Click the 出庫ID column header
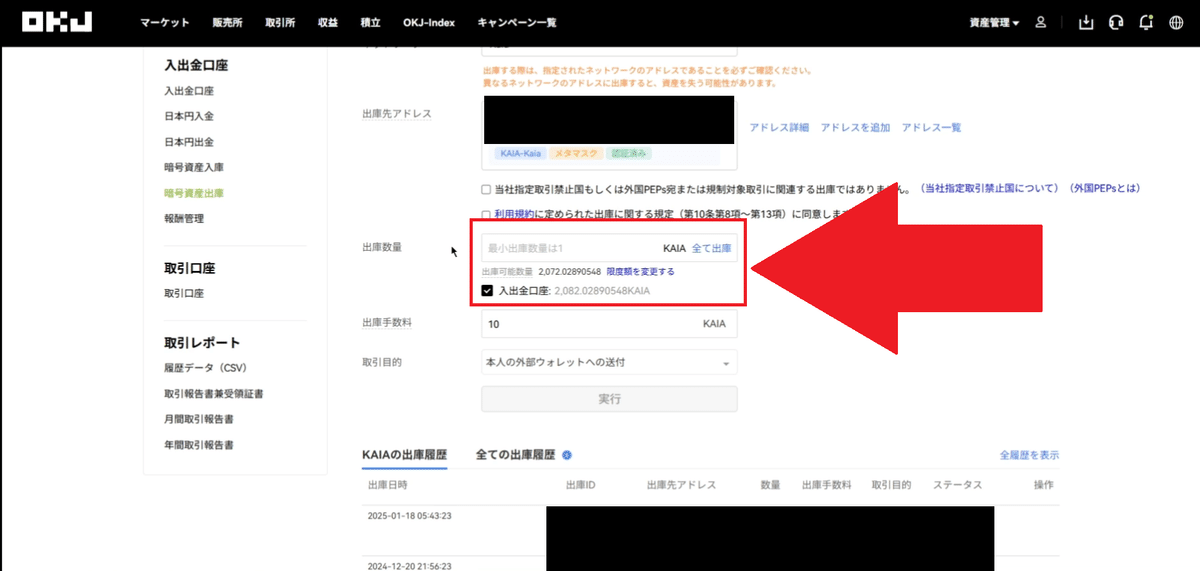 pyautogui.click(x=581, y=485)
